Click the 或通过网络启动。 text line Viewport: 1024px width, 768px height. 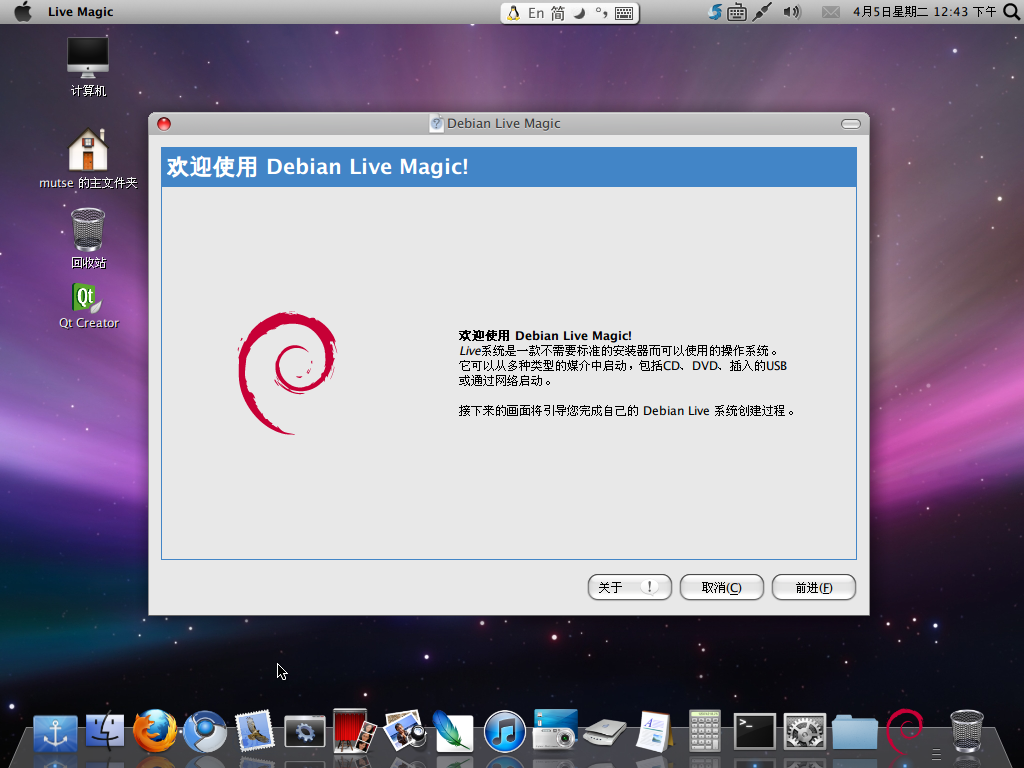pos(505,381)
